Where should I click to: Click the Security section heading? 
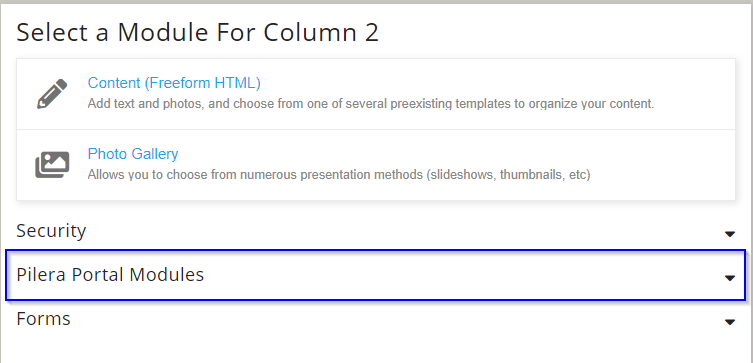pos(51,231)
